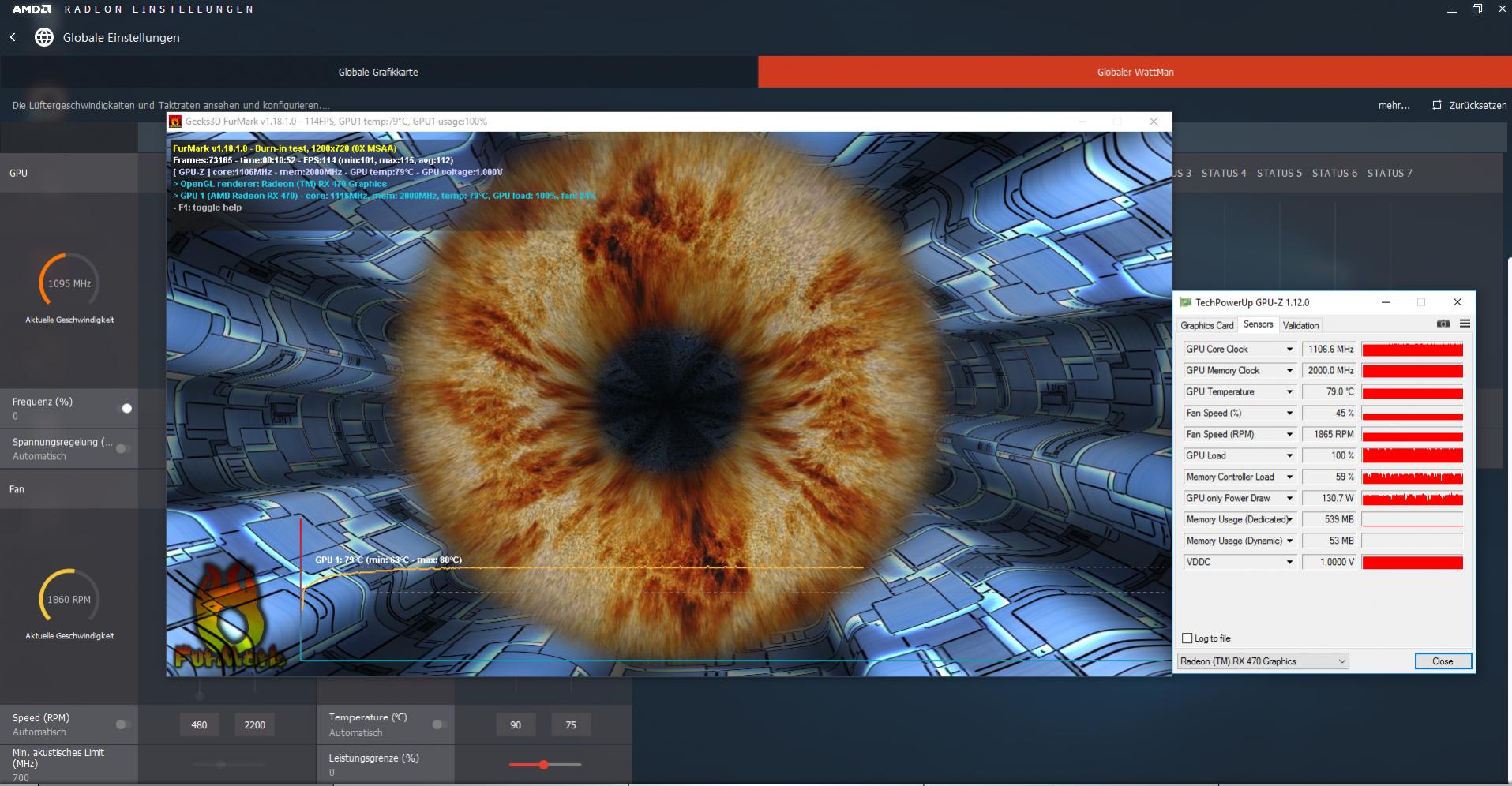Open the GPU Load sensor dropdown
This screenshot has width=1512, height=786.
tap(1290, 455)
